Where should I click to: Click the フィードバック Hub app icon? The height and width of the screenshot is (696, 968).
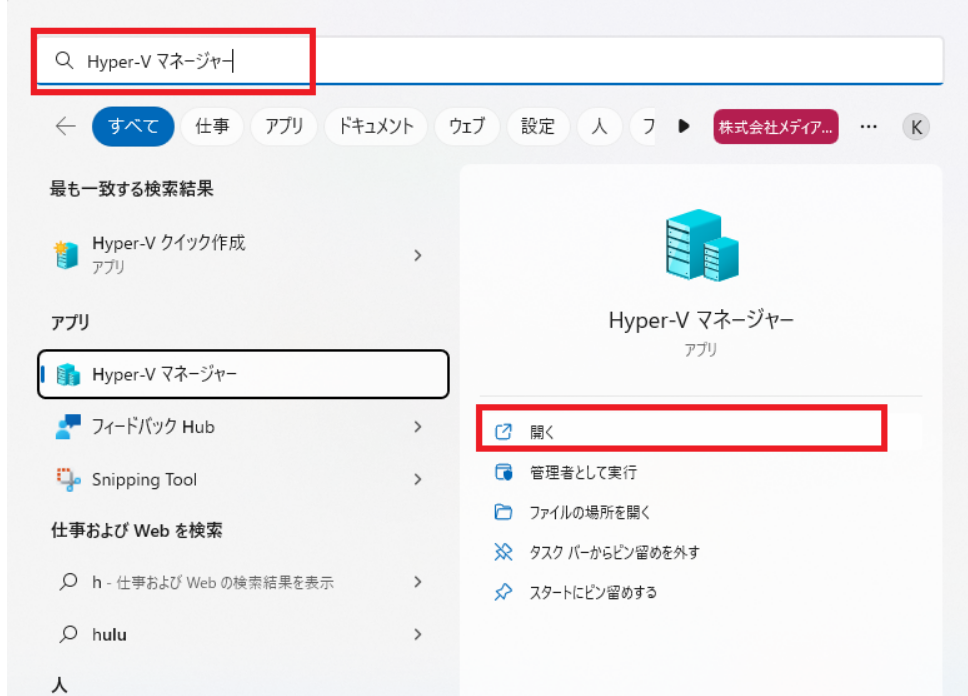[66, 427]
